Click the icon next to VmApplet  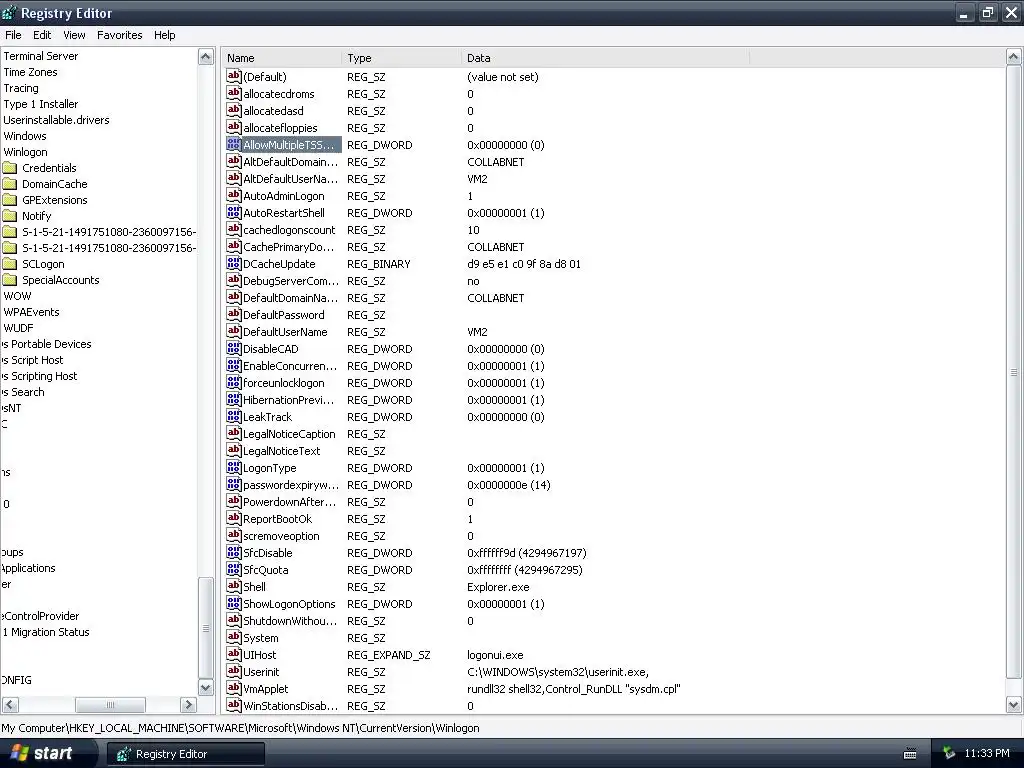pyautogui.click(x=234, y=688)
